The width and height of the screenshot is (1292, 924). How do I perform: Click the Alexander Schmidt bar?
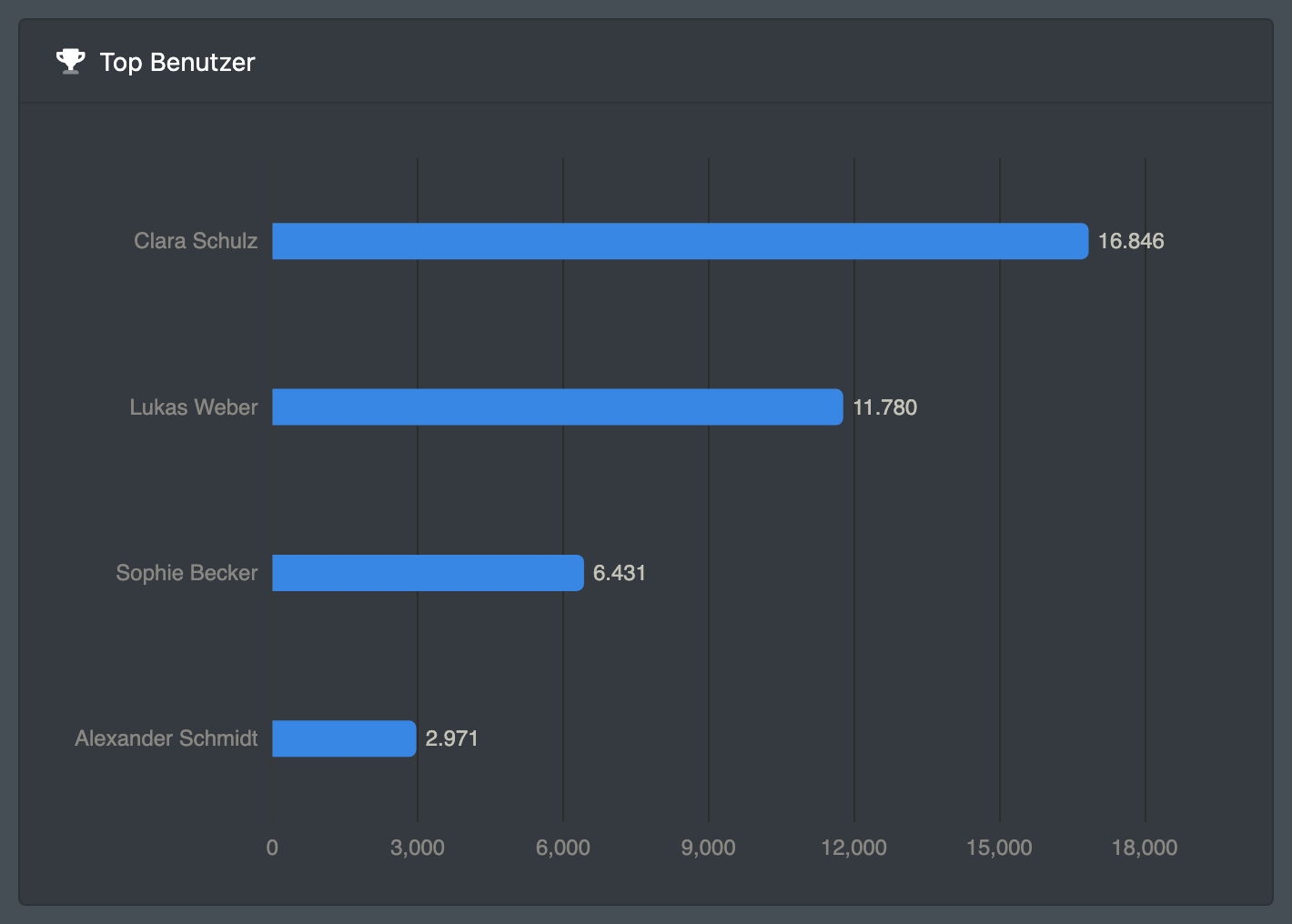tap(345, 738)
